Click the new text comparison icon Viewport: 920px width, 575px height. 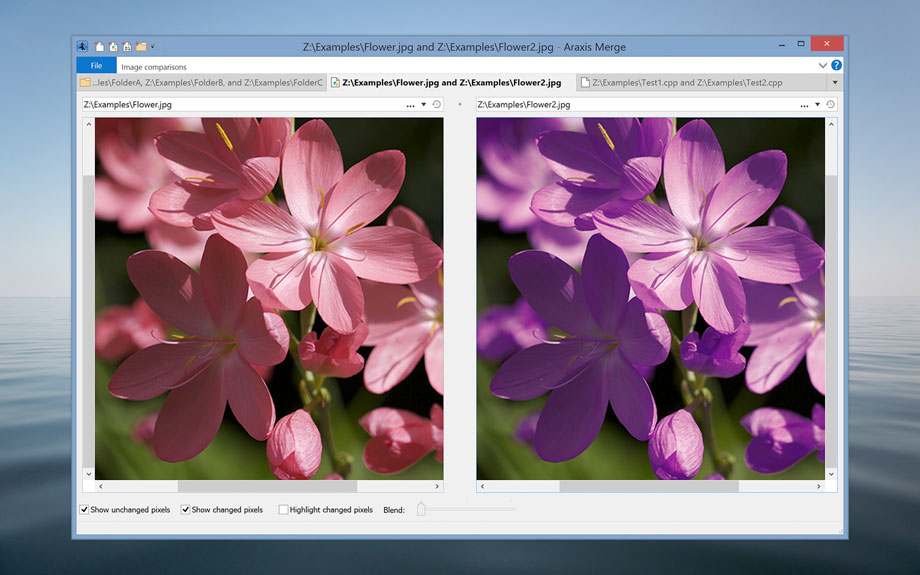(x=100, y=46)
